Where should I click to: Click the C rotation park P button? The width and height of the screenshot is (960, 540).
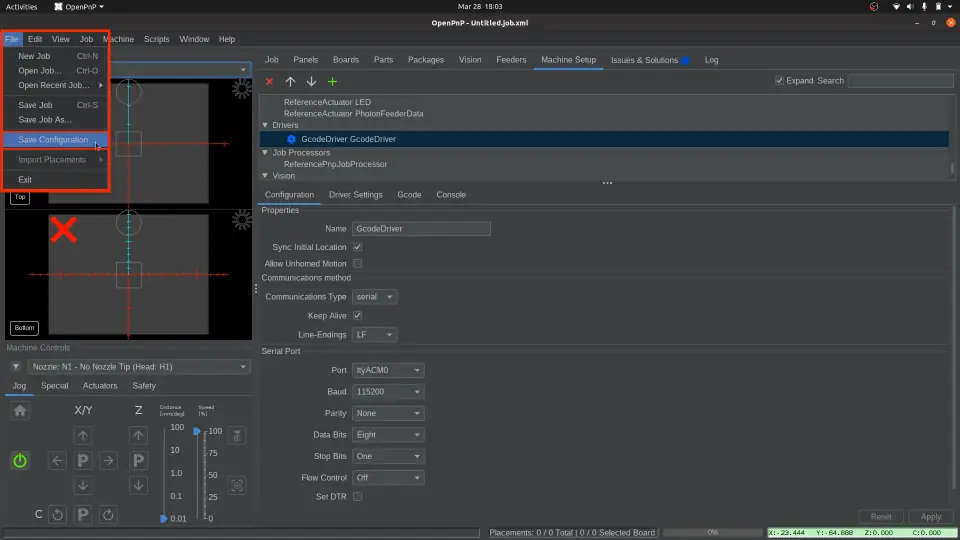83,514
